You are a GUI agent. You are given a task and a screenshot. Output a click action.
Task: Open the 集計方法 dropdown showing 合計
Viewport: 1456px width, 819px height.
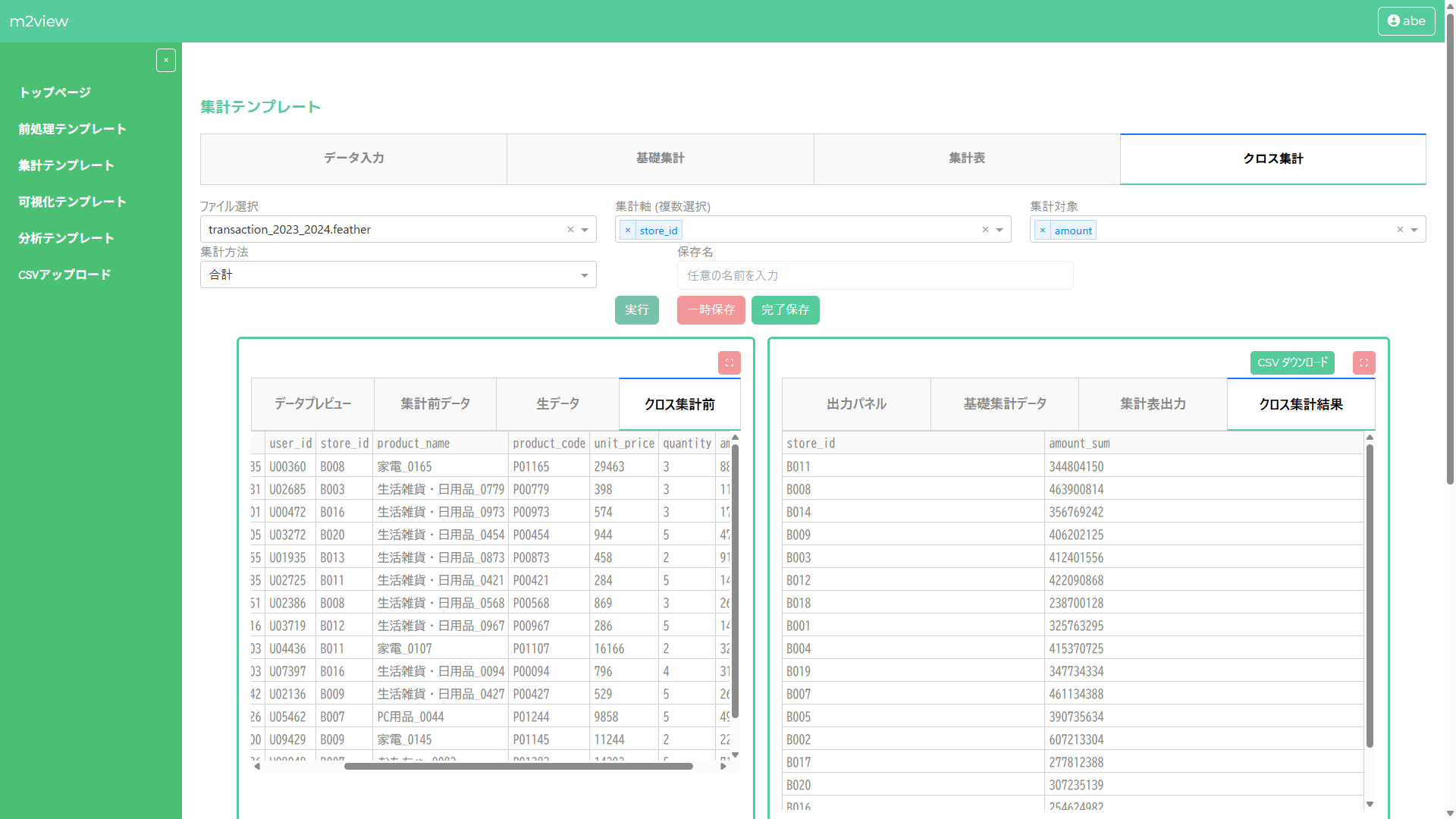(x=583, y=275)
